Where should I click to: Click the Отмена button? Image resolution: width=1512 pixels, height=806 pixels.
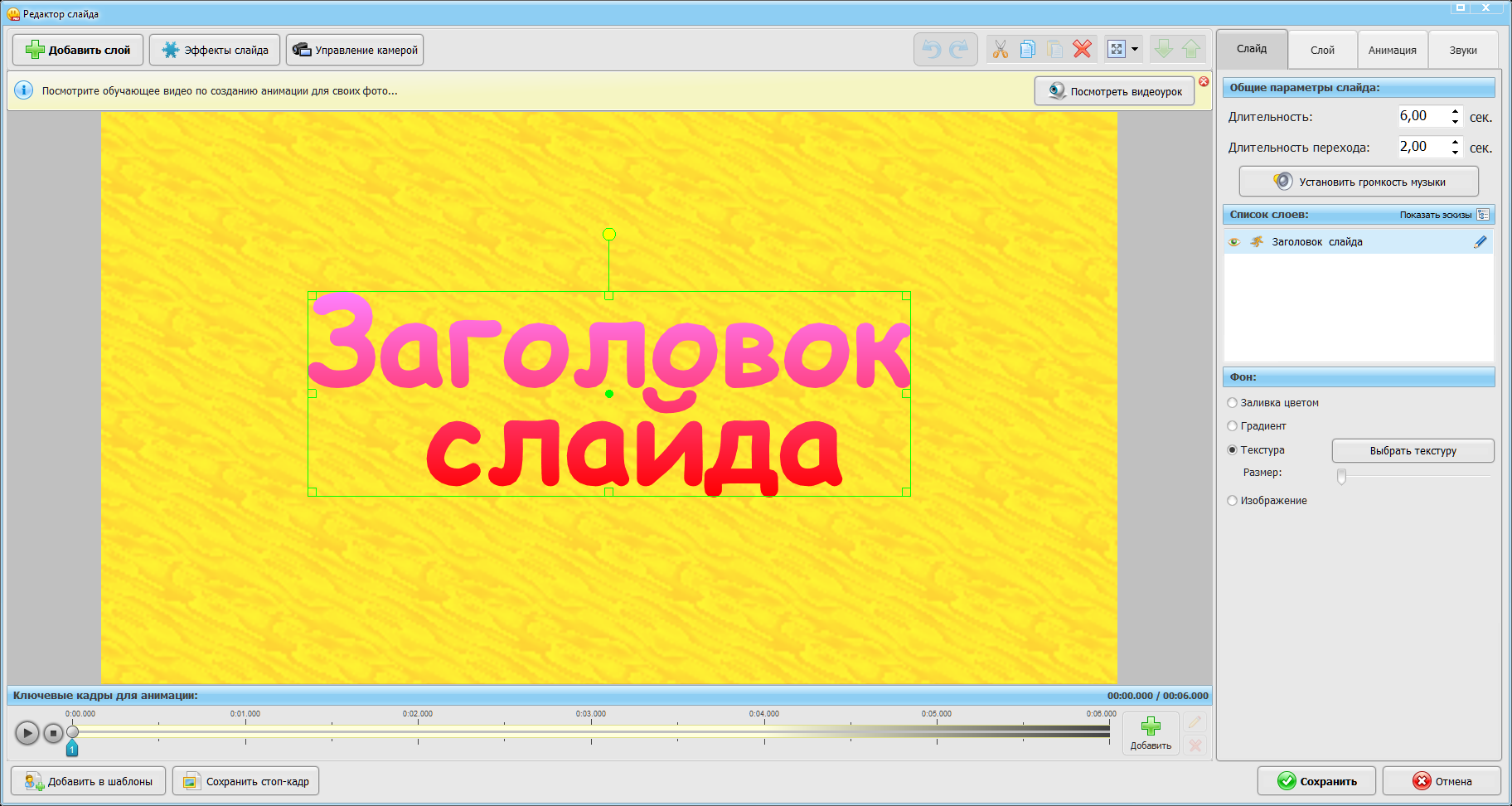1442,781
